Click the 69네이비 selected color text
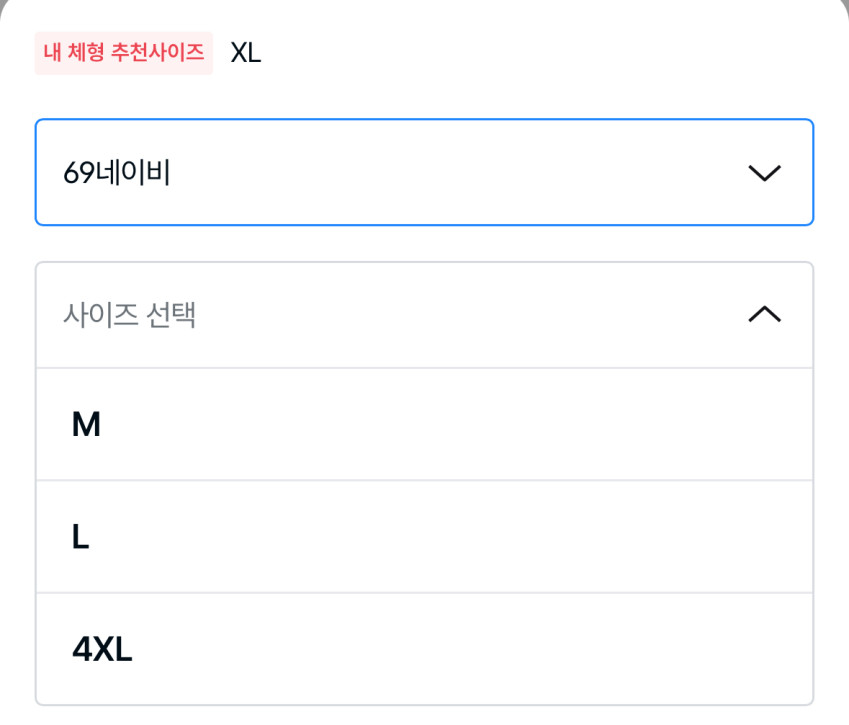 117,173
